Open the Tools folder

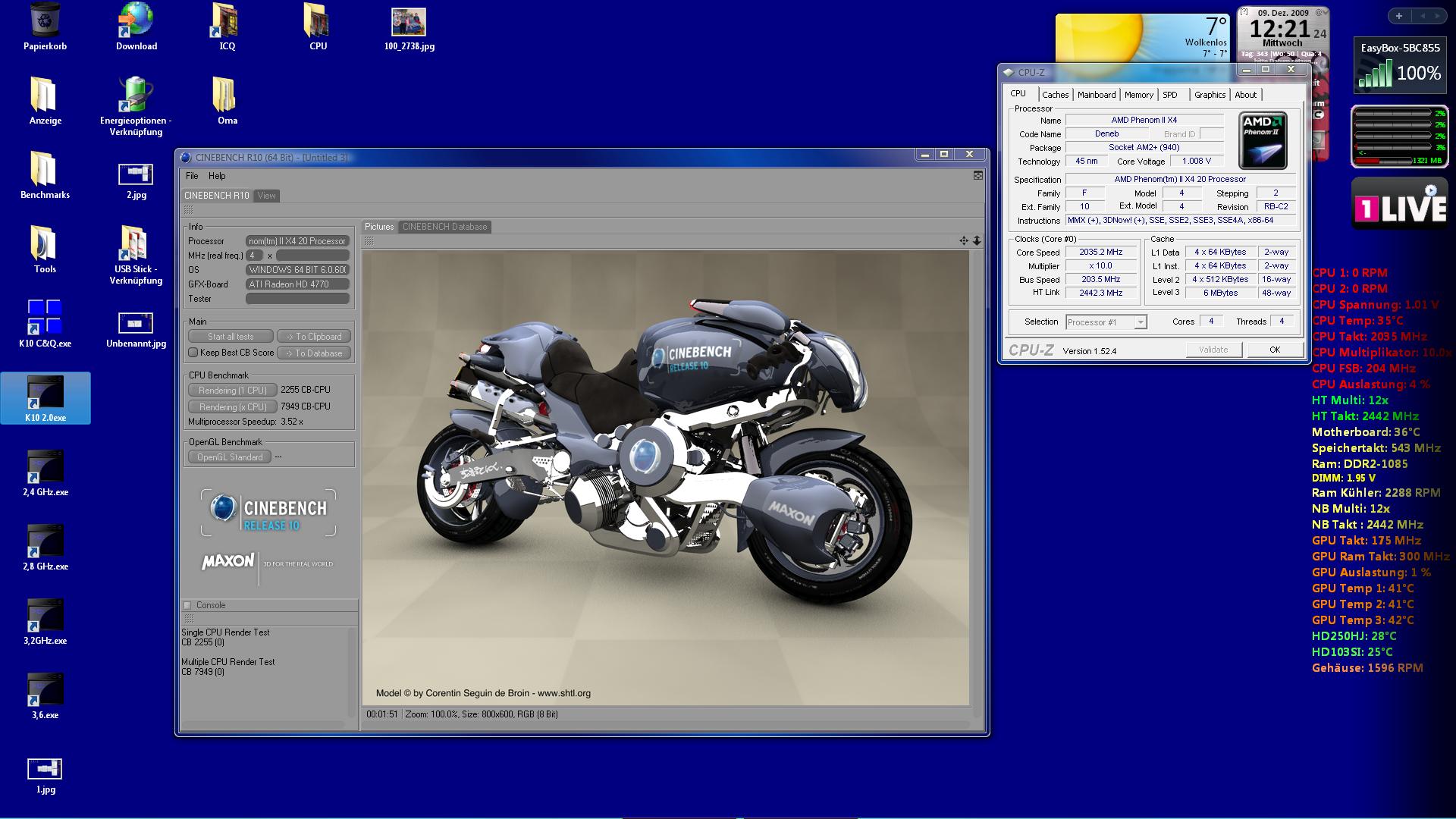[x=45, y=249]
